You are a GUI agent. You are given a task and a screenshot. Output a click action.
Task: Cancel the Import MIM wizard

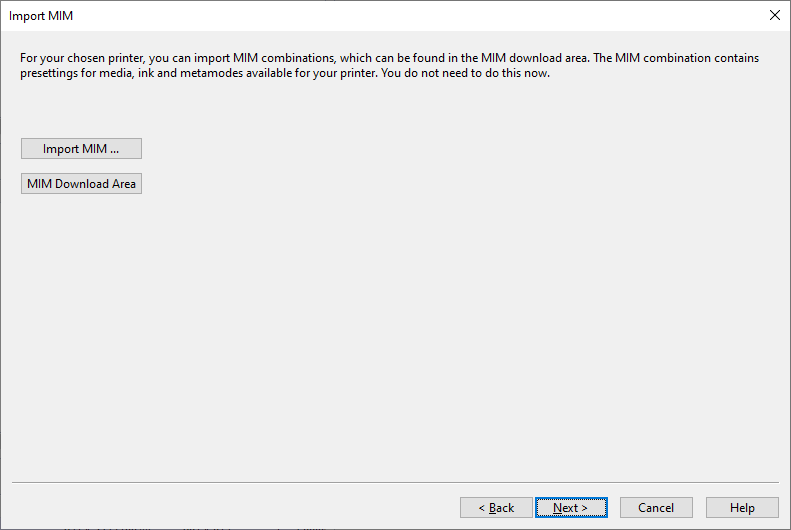coord(656,508)
